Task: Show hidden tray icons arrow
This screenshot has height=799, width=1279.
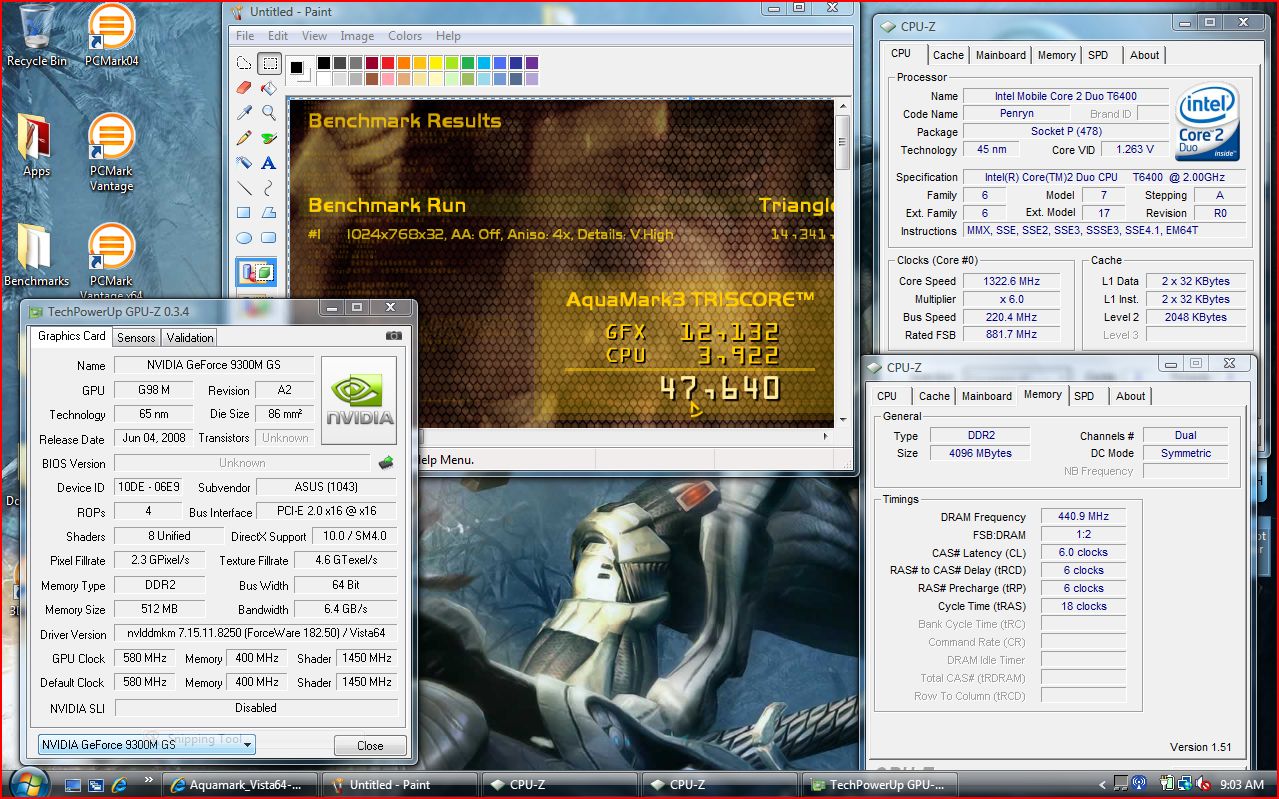Action: pos(1103,785)
